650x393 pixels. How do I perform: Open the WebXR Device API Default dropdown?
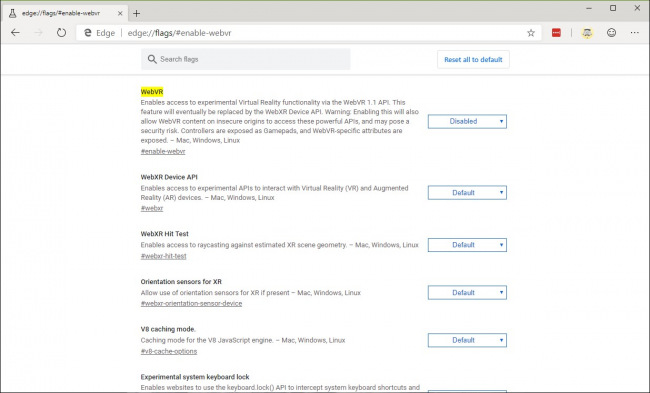(x=467, y=193)
